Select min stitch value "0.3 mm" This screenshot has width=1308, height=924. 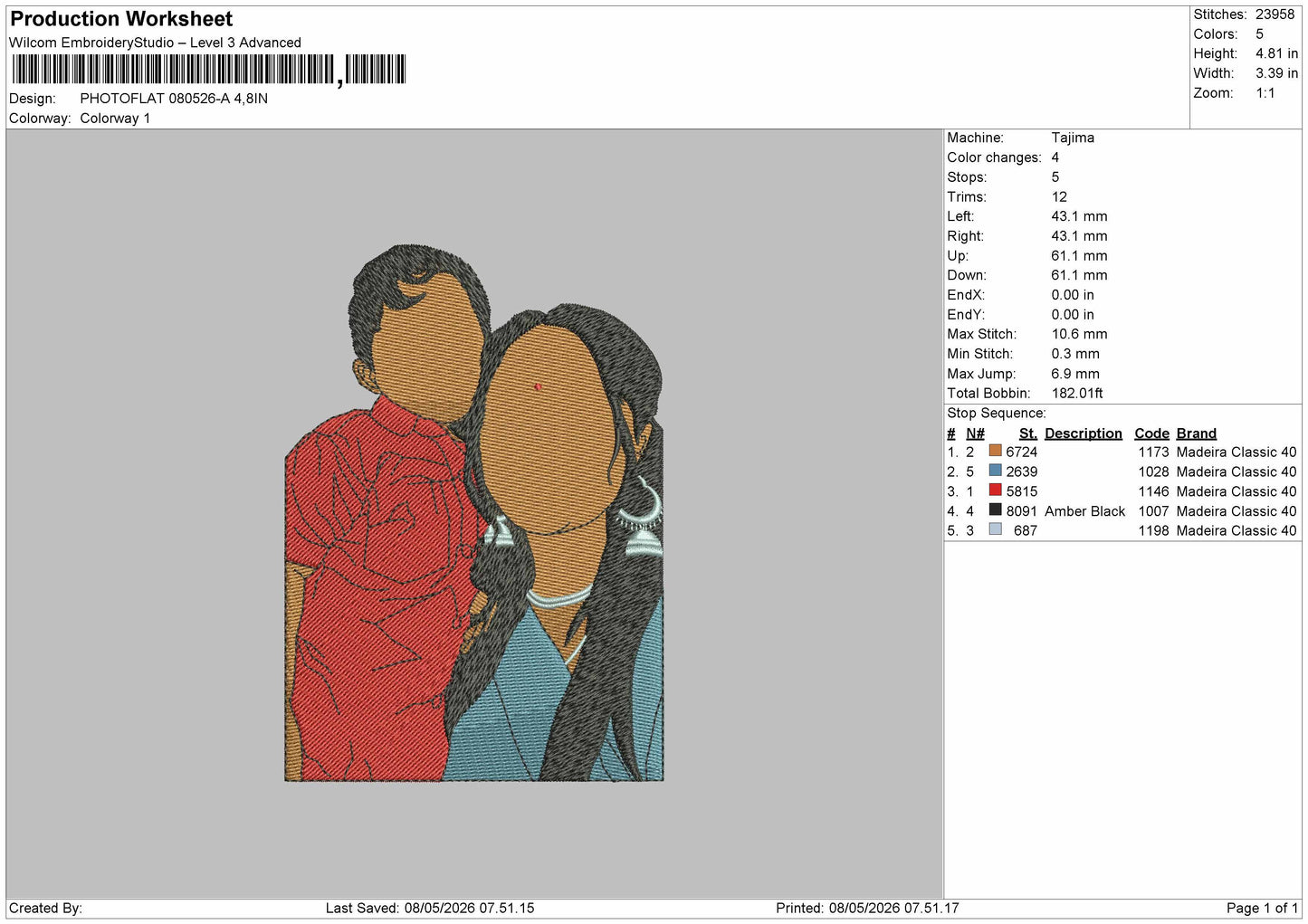pyautogui.click(x=1075, y=355)
